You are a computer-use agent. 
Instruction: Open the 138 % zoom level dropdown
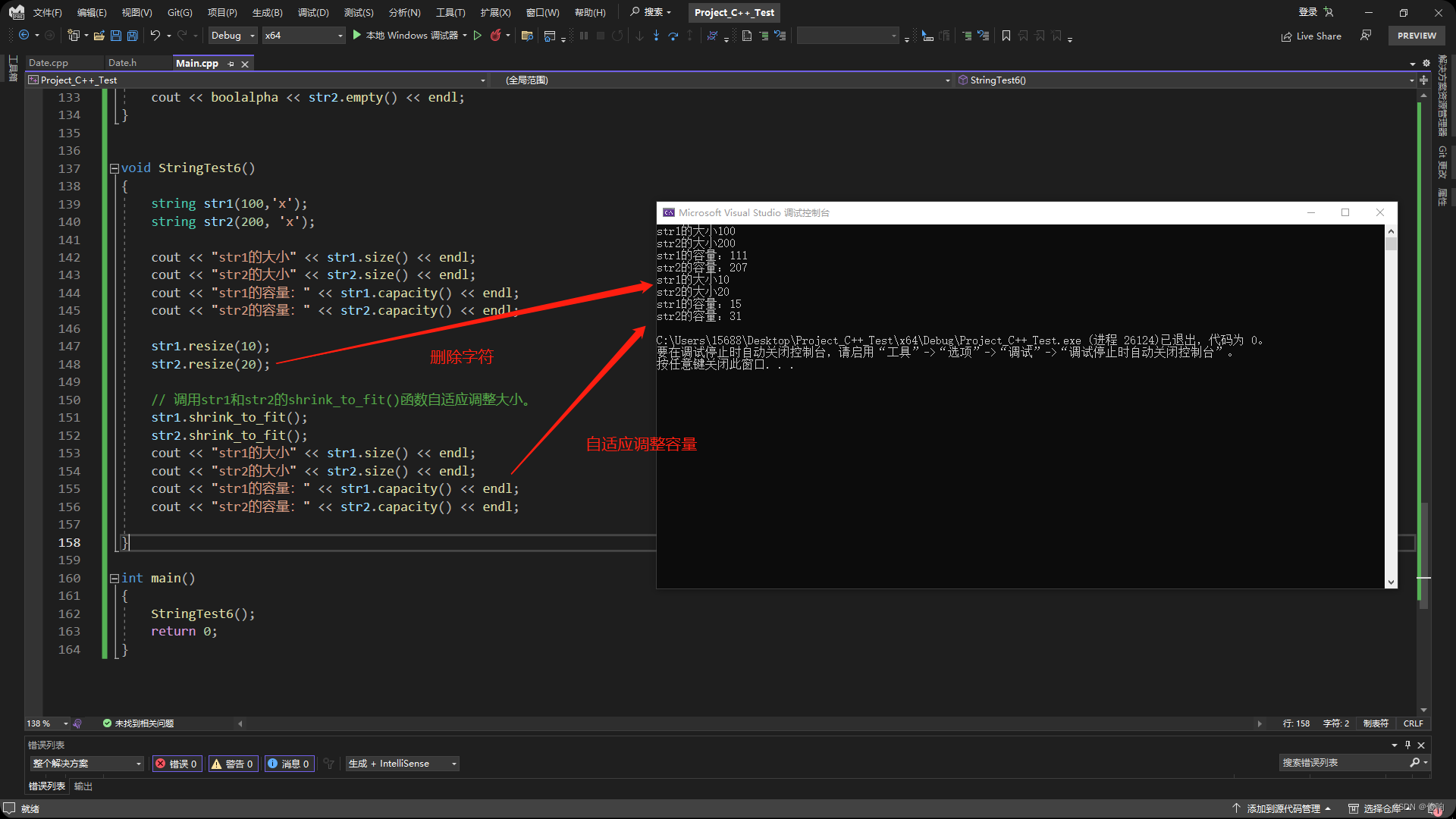(47, 723)
